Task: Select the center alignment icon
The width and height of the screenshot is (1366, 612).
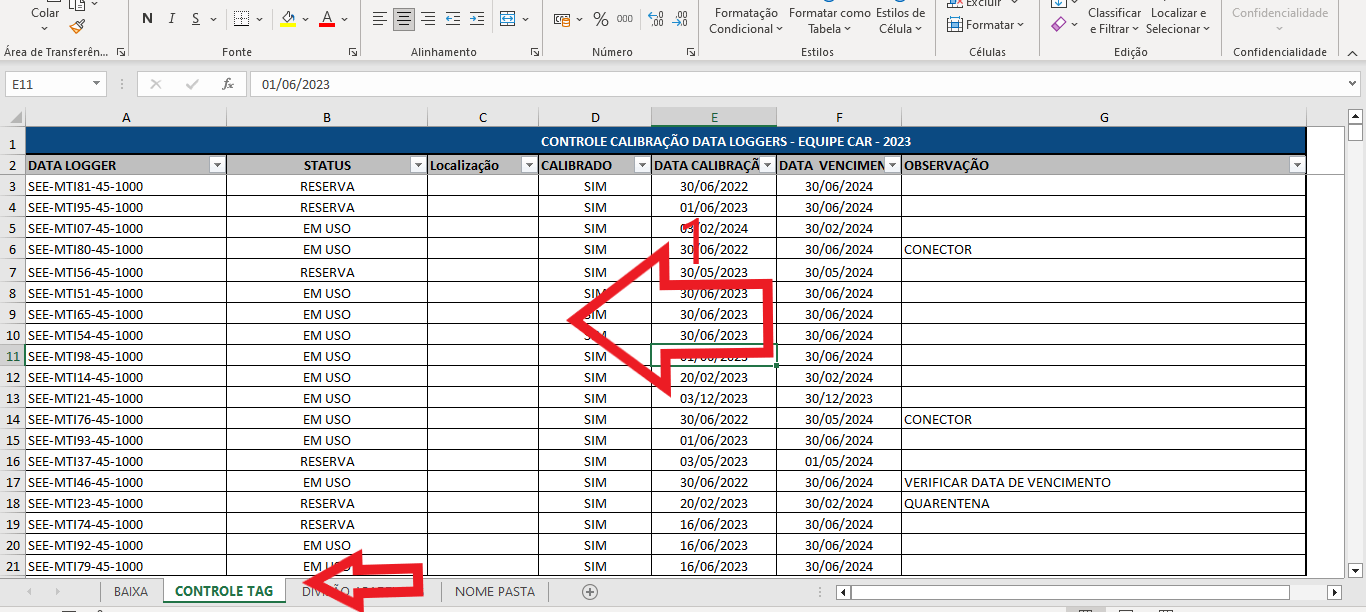Action: (x=404, y=18)
